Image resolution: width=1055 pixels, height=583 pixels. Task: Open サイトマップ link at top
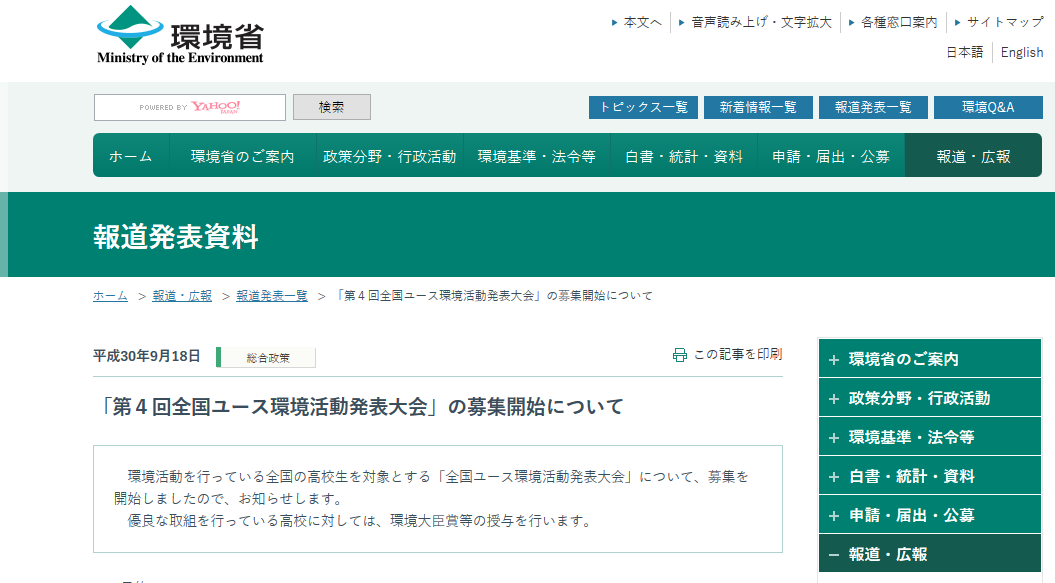tap(1004, 22)
